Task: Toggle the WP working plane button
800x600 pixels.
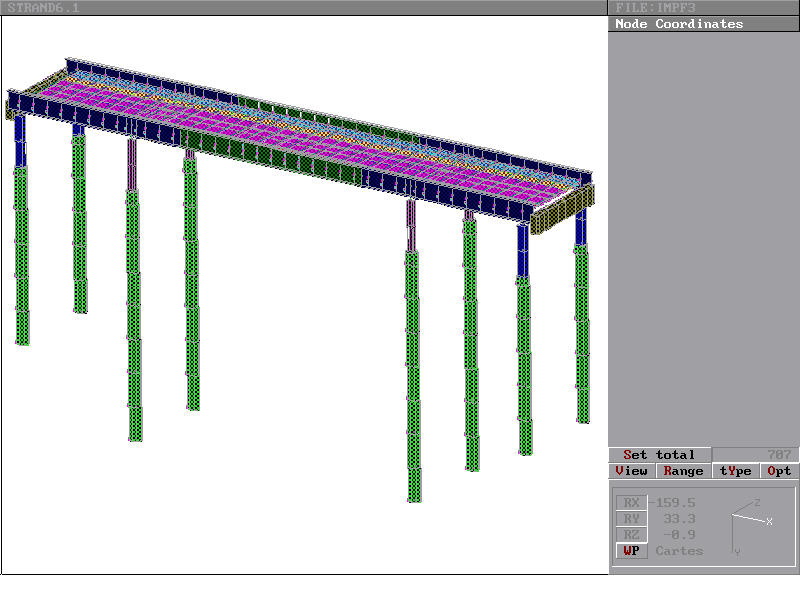Action: 631,551
